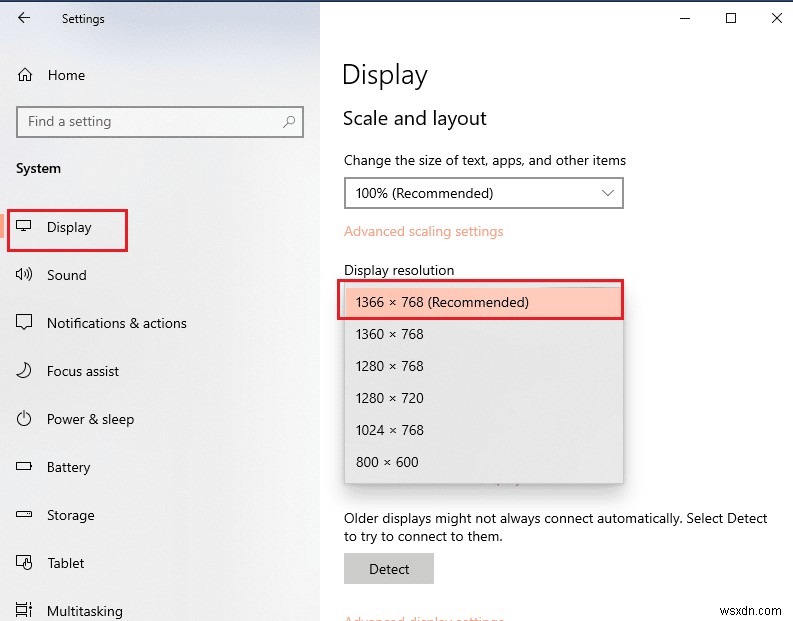Open Multitasking settings page
This screenshot has height=621, width=793.
[84, 610]
